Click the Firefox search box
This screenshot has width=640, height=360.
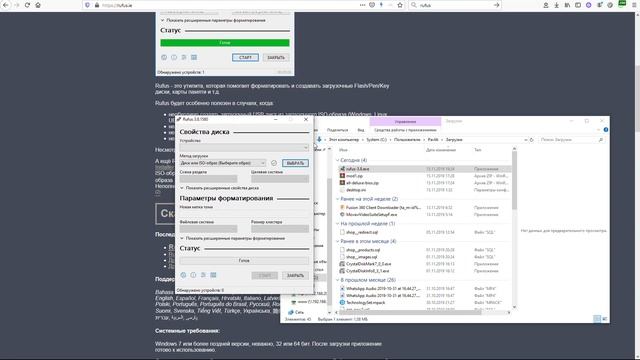click(x=455, y=5)
